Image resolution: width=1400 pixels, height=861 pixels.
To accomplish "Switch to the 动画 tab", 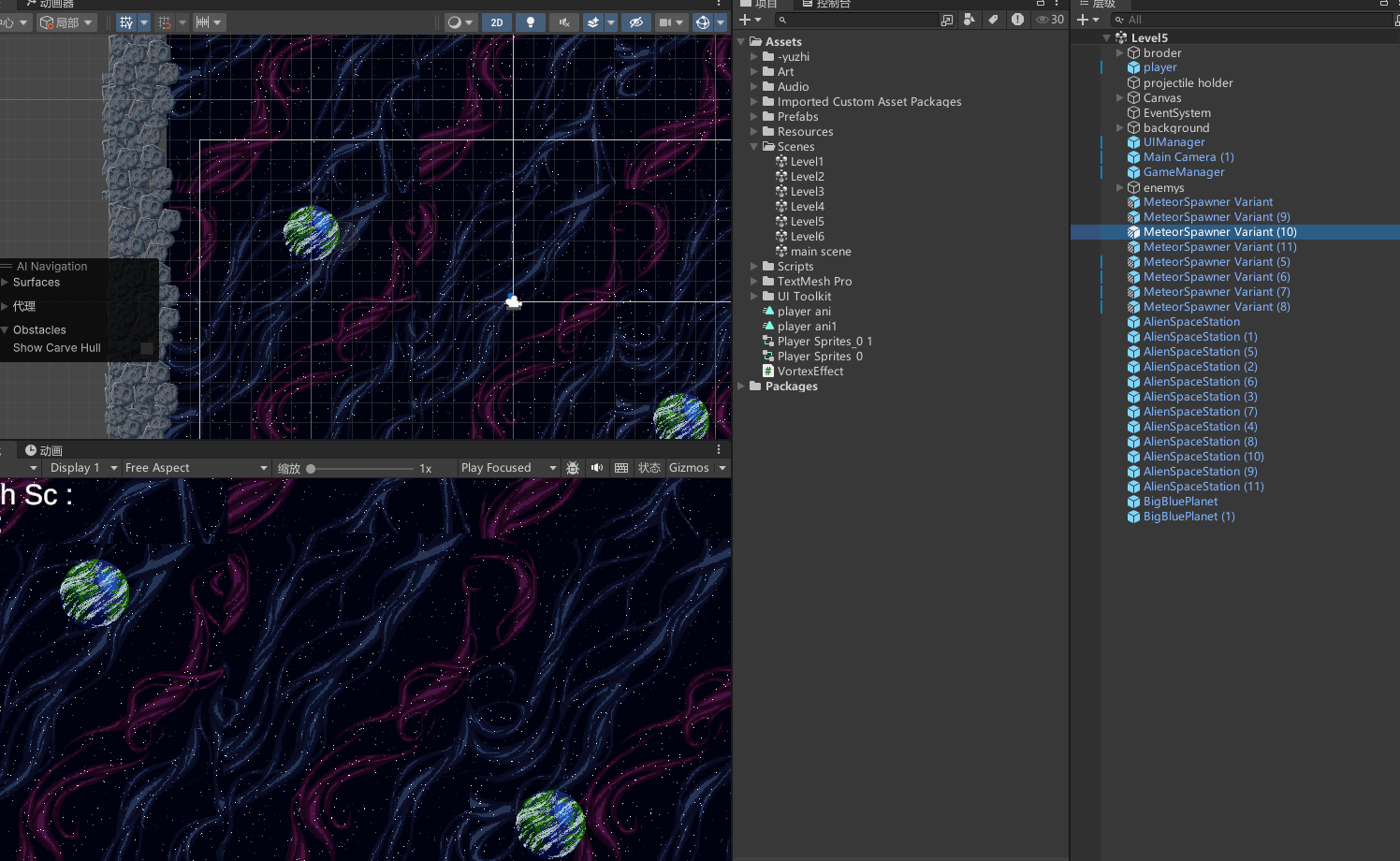I will [x=44, y=450].
